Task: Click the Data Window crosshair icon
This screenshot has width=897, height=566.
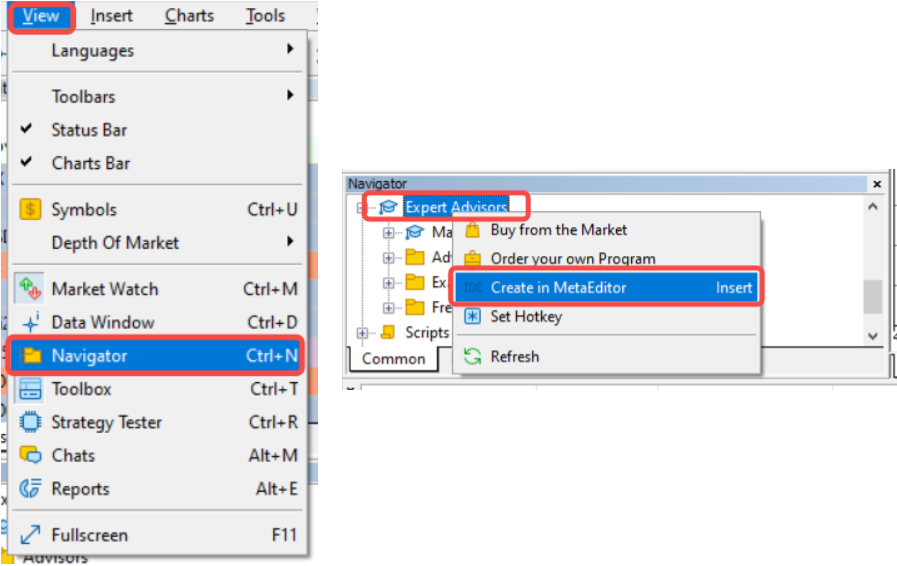Action: [31, 322]
